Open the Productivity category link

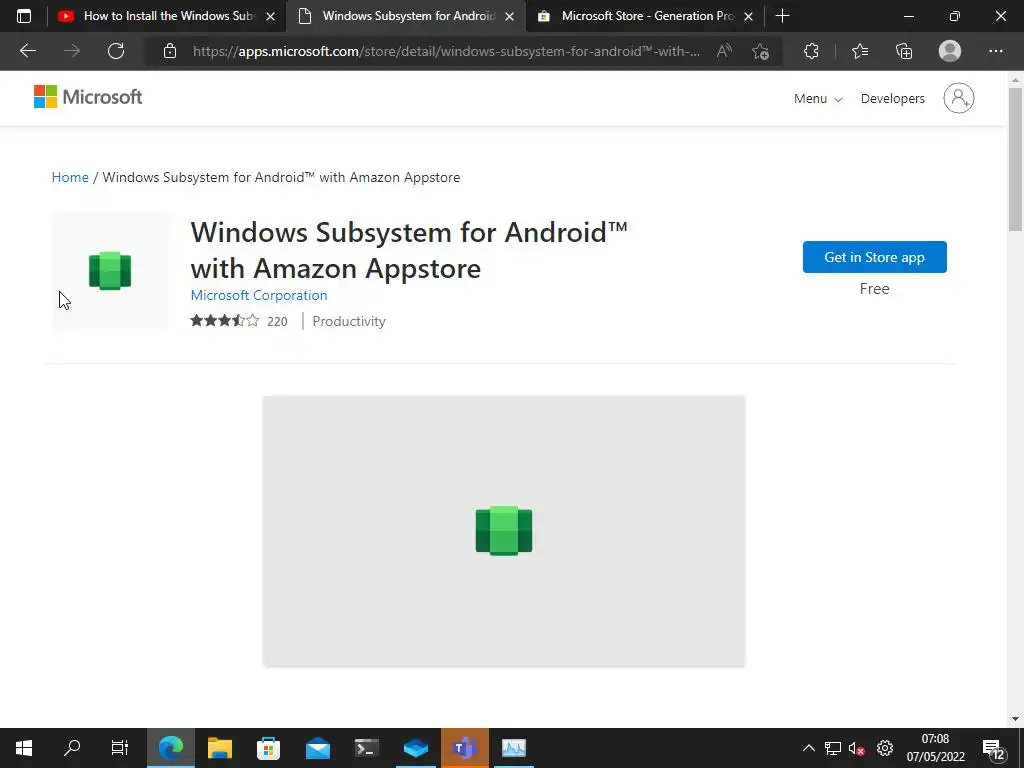click(349, 321)
